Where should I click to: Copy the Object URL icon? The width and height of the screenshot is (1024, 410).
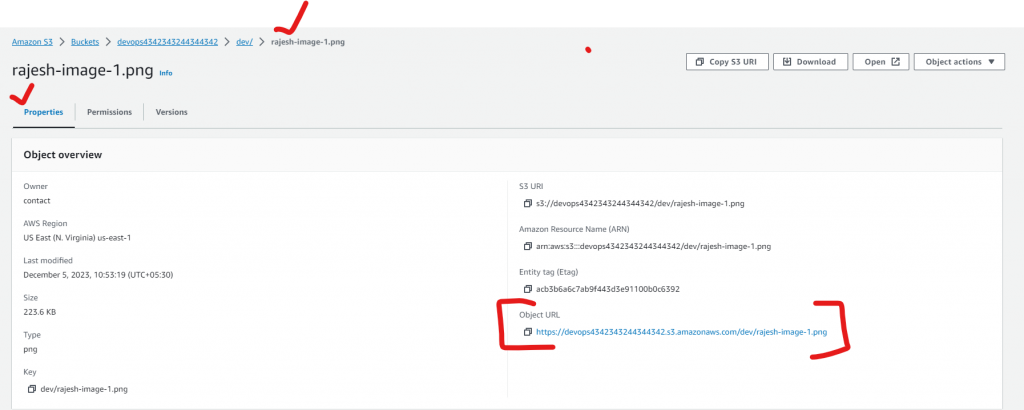528,331
